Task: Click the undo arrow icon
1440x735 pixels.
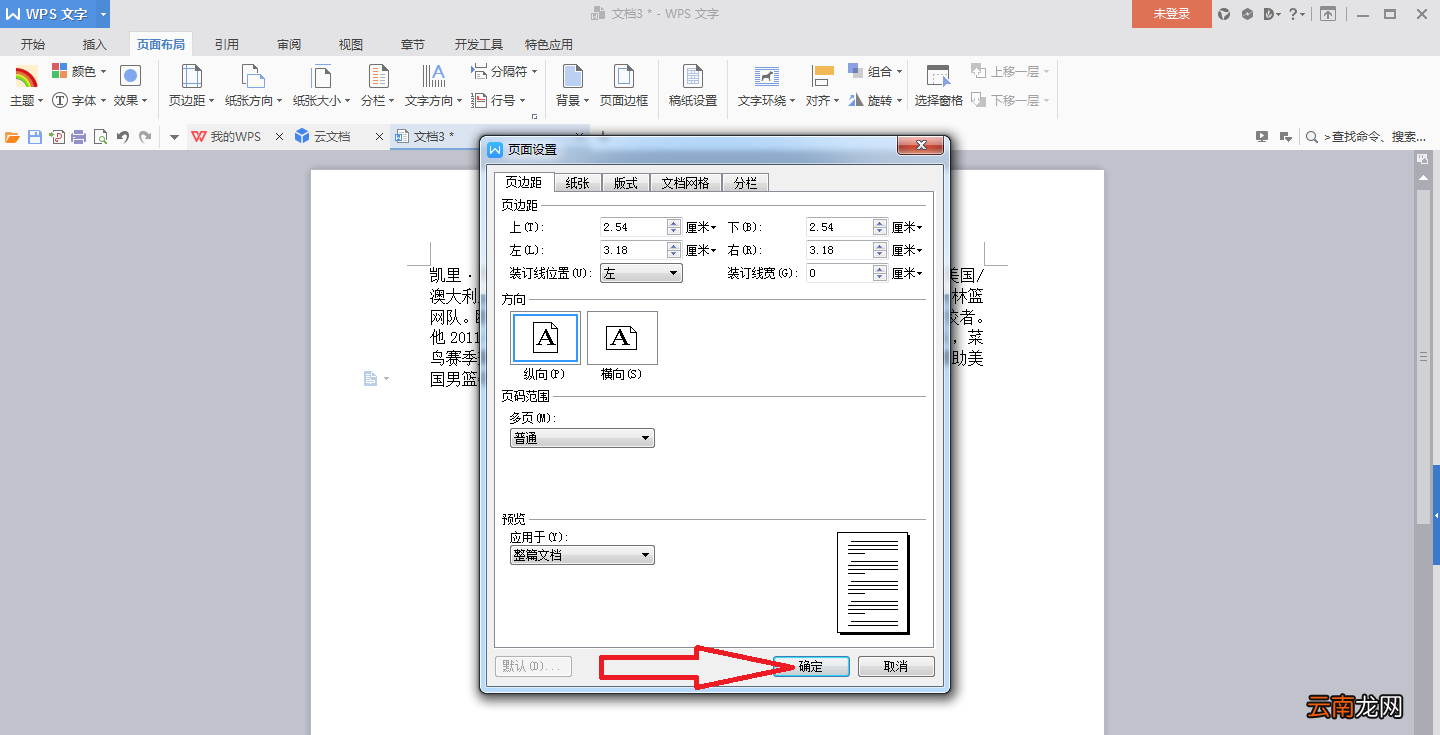Action: click(x=123, y=137)
